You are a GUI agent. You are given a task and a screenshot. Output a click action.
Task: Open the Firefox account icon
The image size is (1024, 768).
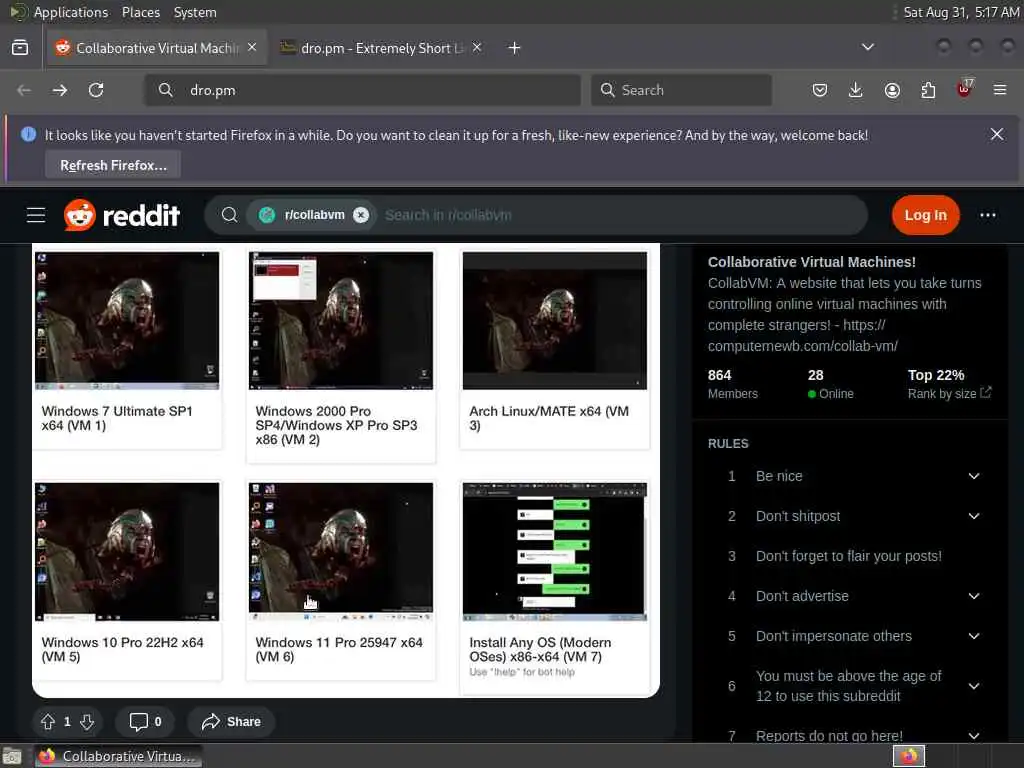(x=892, y=90)
